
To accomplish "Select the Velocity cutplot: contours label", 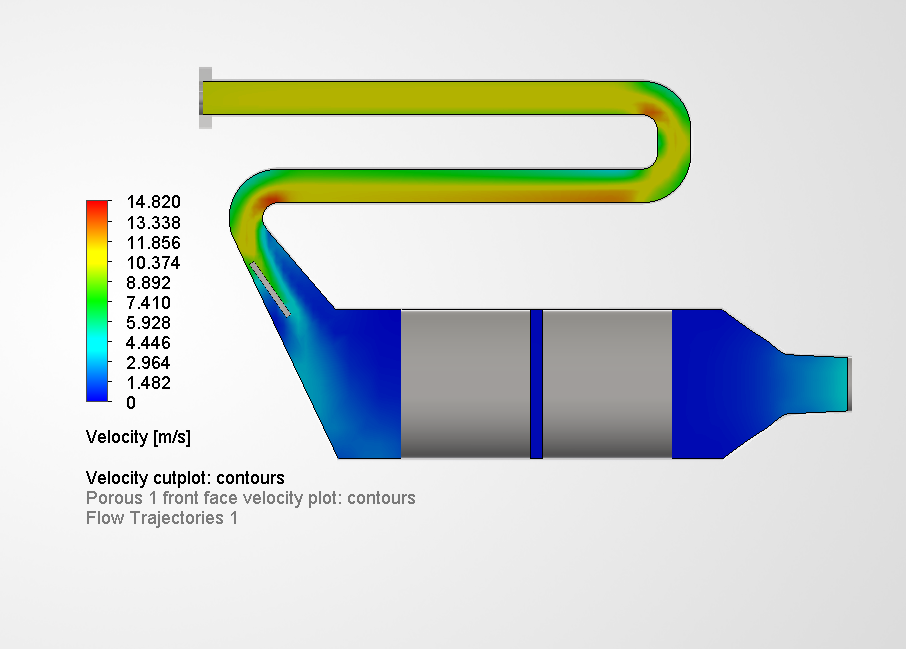I will (x=185, y=477).
